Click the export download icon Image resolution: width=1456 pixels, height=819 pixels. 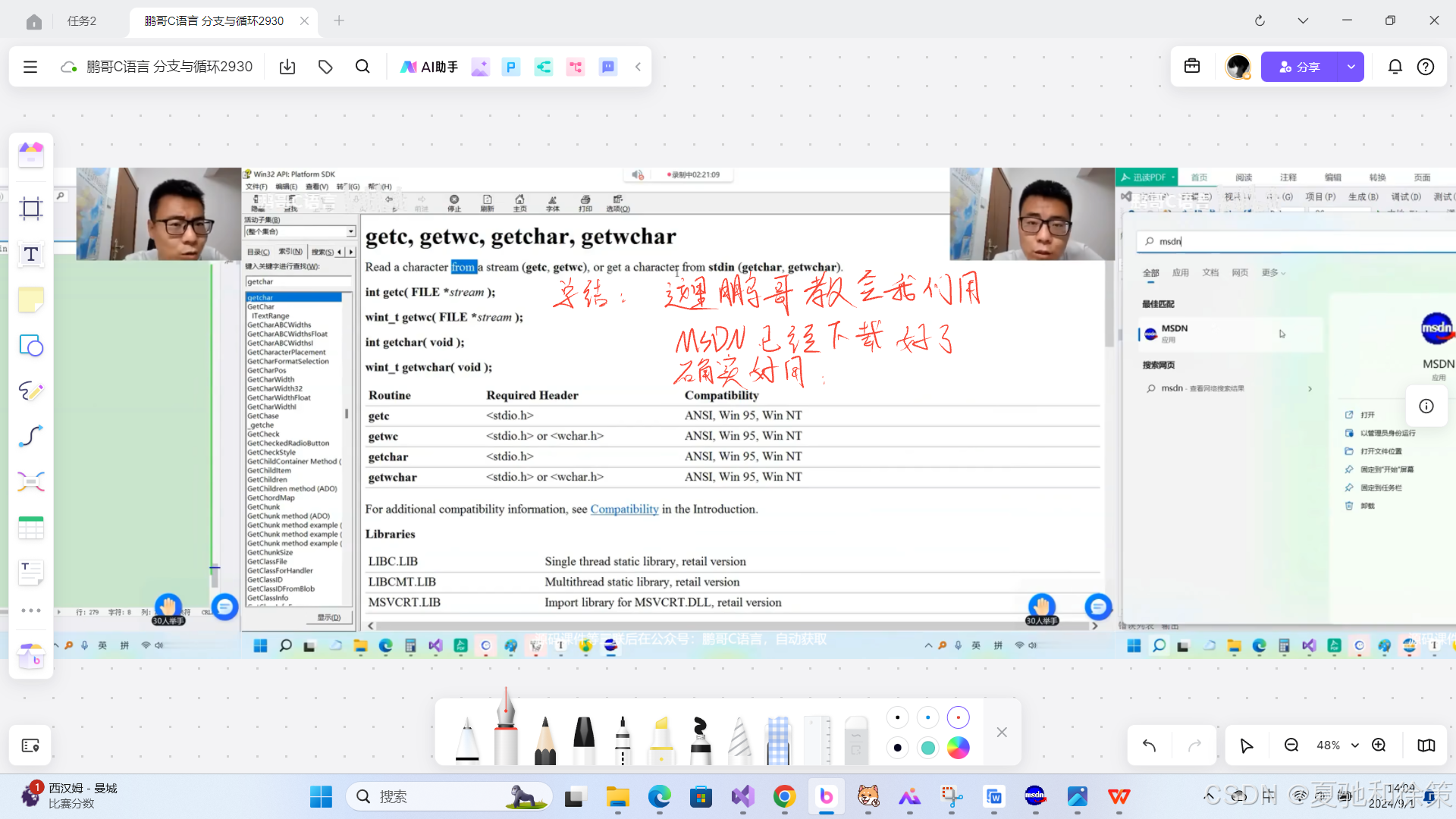coord(287,67)
